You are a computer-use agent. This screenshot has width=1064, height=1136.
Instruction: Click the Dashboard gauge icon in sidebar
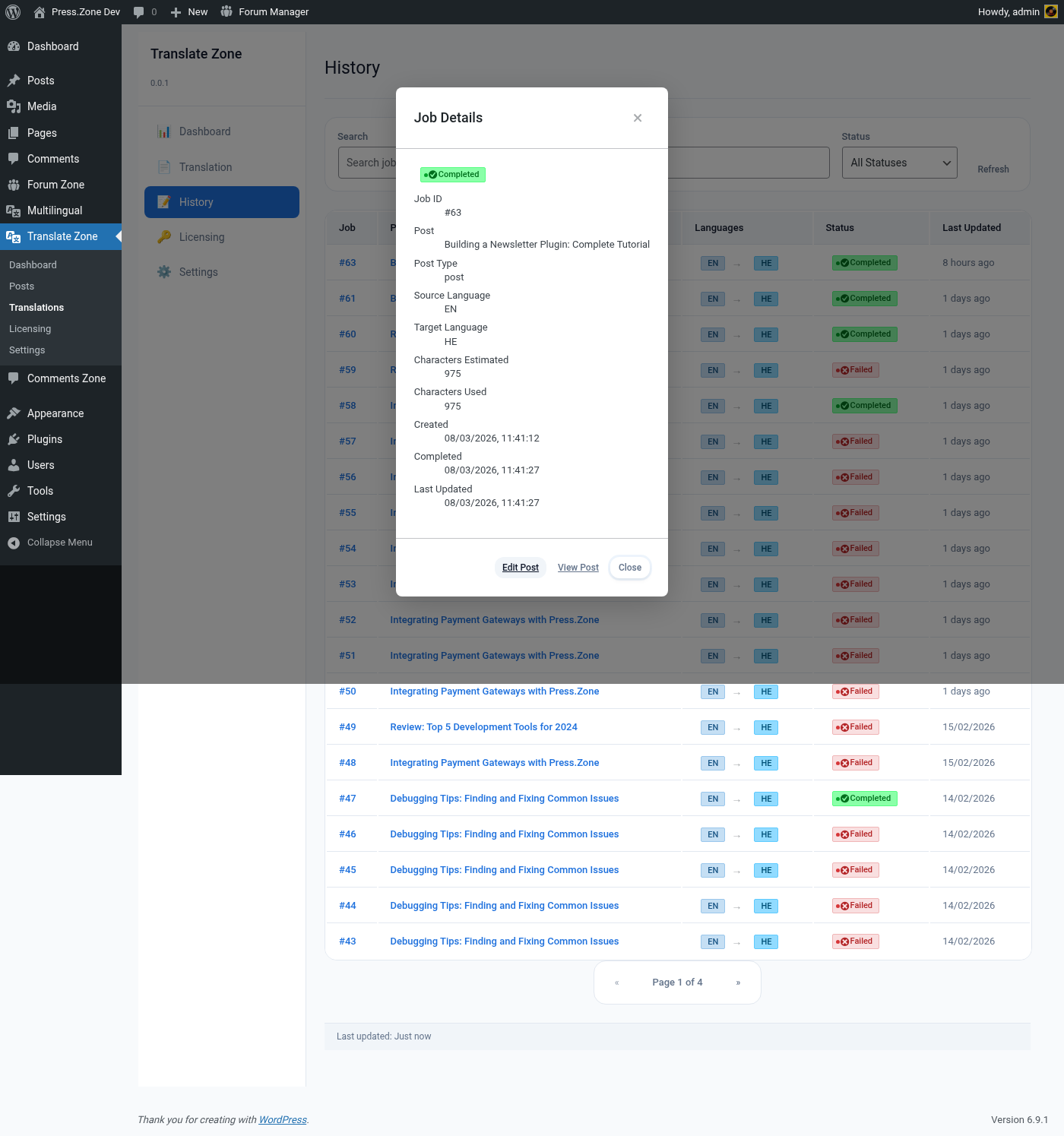click(14, 46)
